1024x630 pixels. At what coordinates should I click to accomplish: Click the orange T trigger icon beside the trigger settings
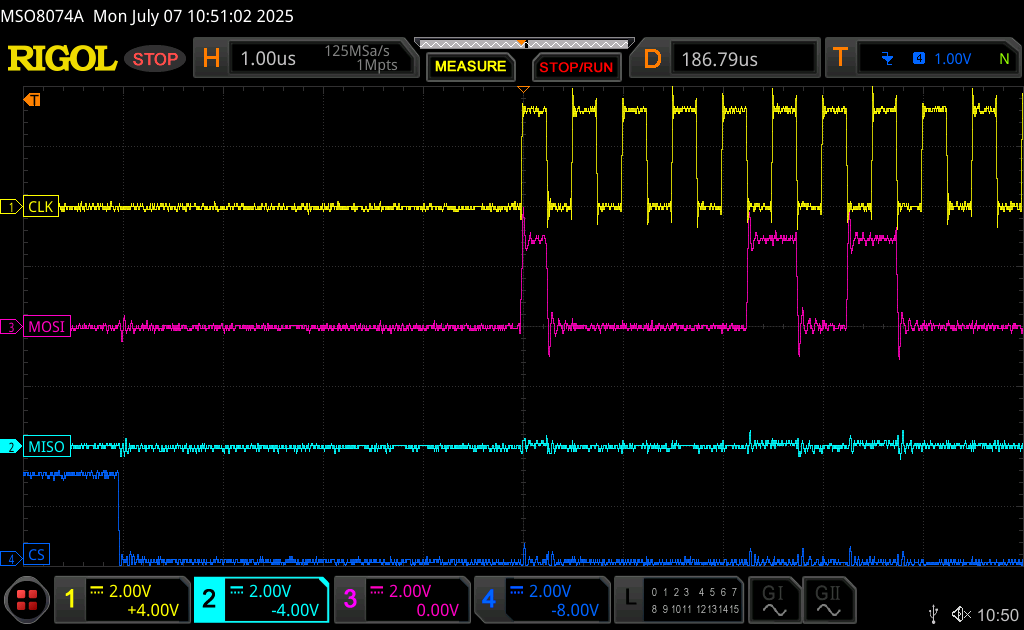pyautogui.click(x=840, y=58)
